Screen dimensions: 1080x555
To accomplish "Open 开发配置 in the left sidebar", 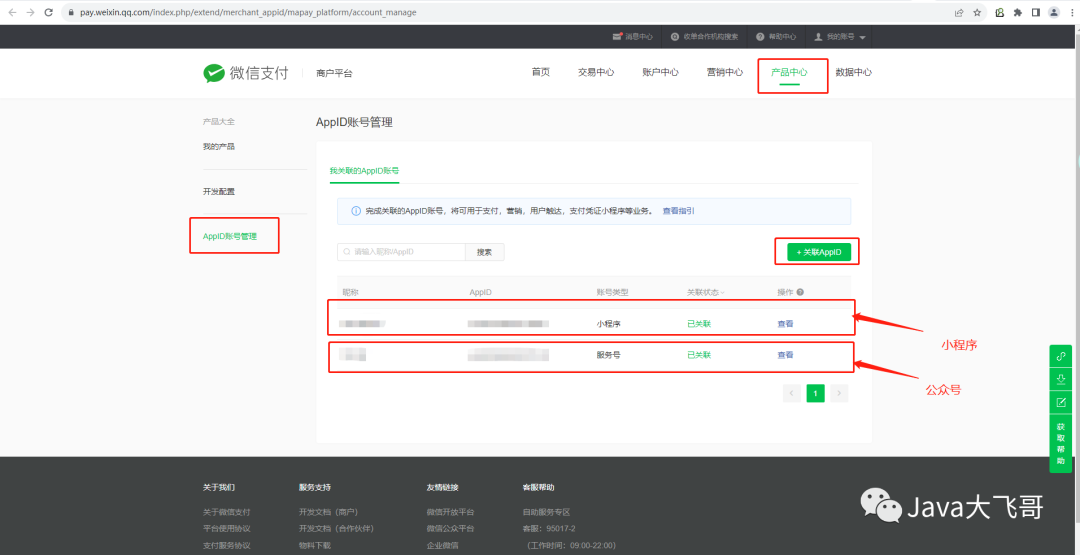I will coord(218,191).
